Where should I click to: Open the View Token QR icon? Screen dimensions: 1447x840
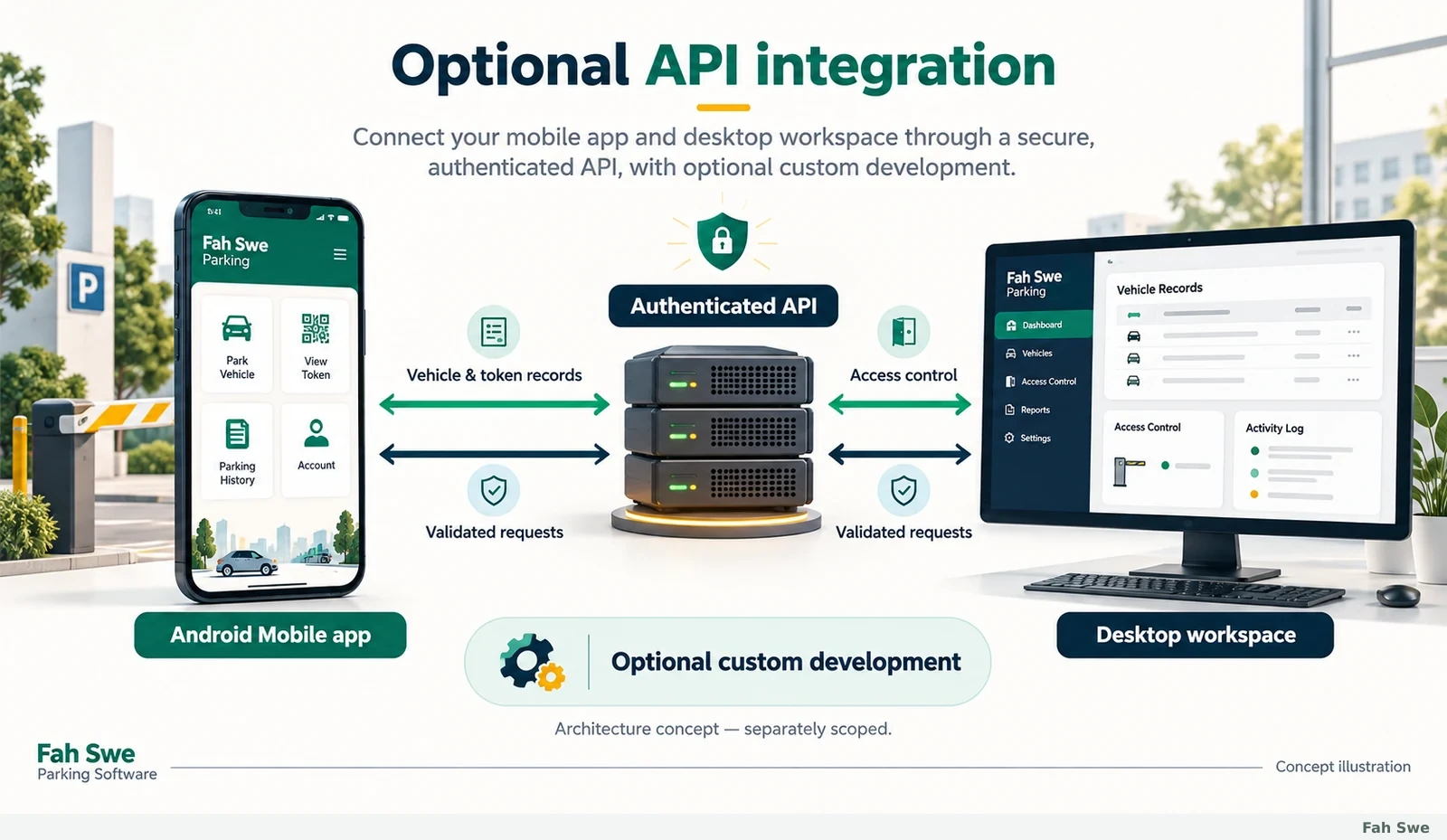[x=316, y=328]
